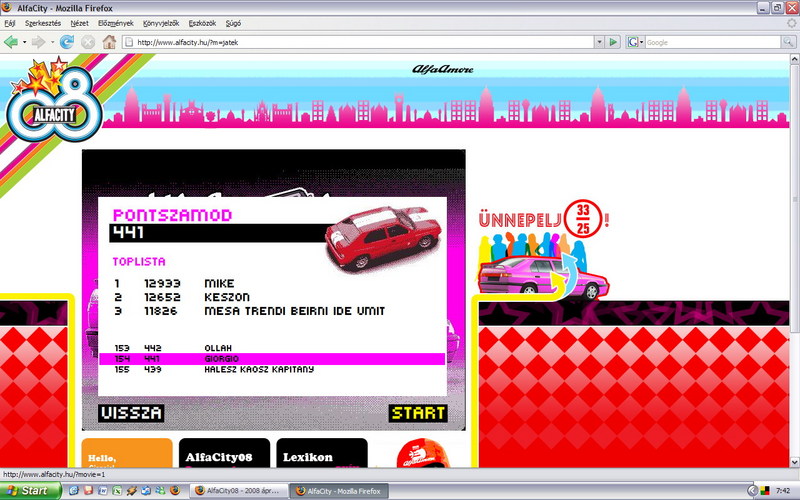Click the AlfaCity 08 logo
This screenshot has height=500, width=800.
pos(54,101)
